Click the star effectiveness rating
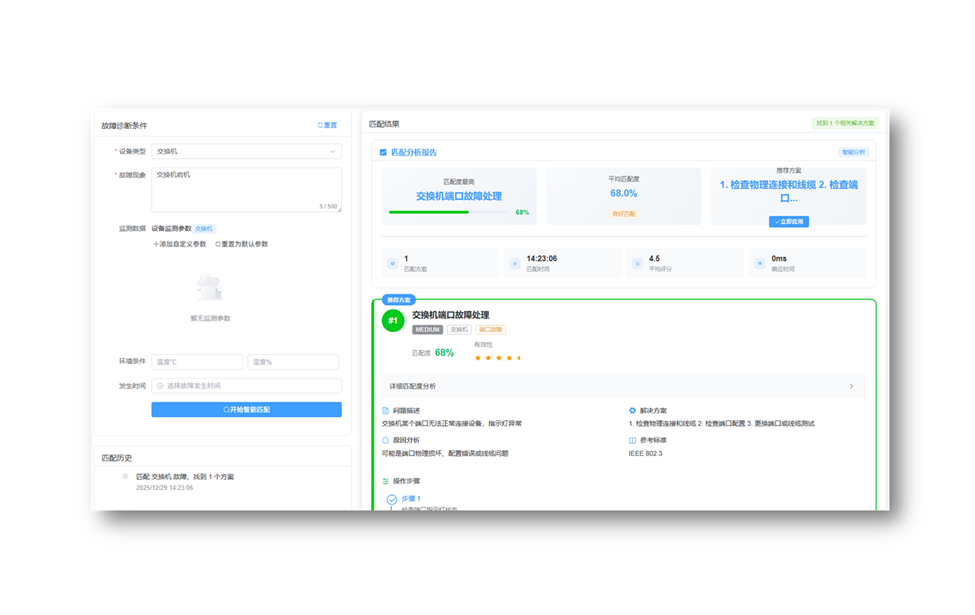This screenshot has height=615, width=975. tap(497, 357)
